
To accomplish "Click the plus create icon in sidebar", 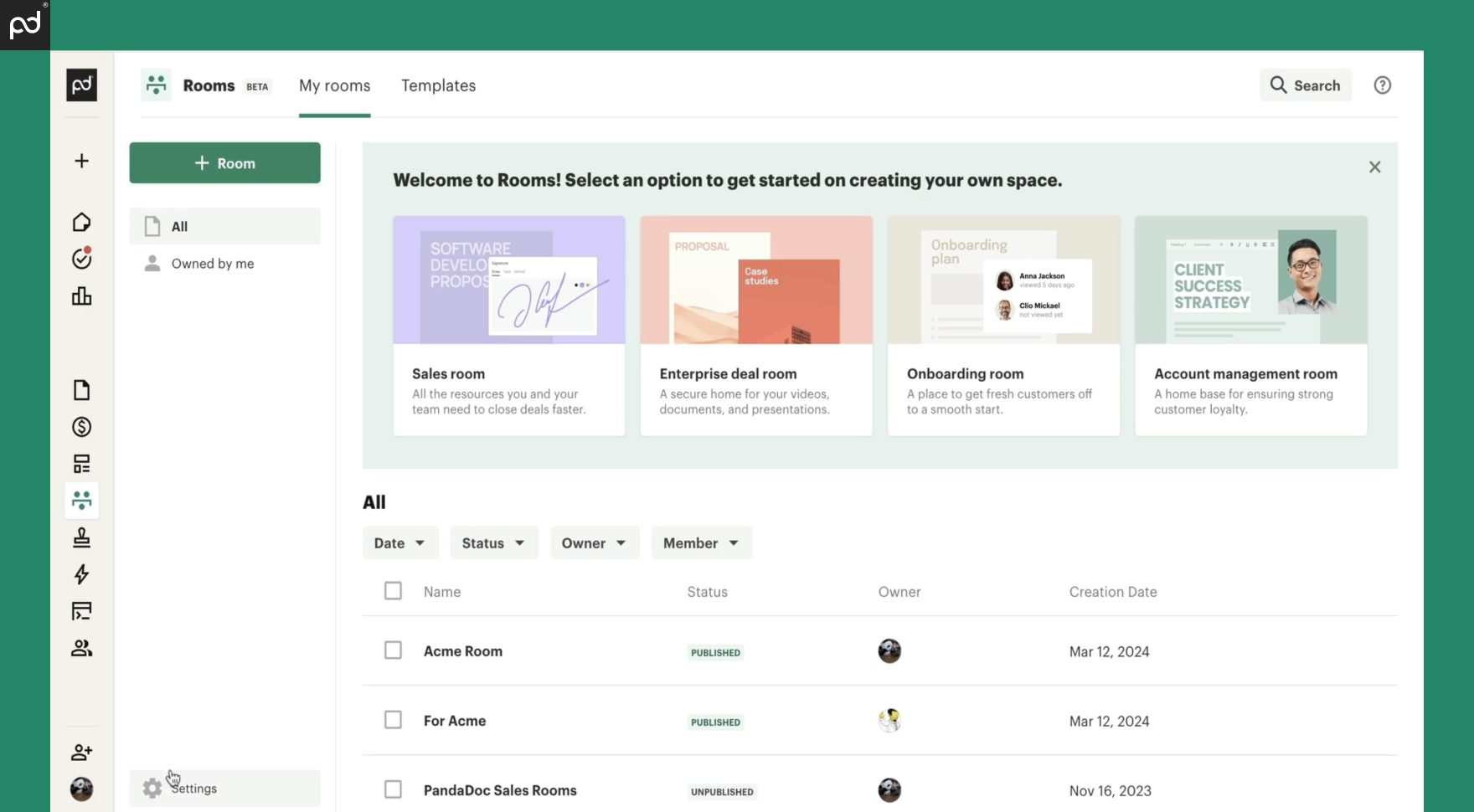I will [81, 161].
